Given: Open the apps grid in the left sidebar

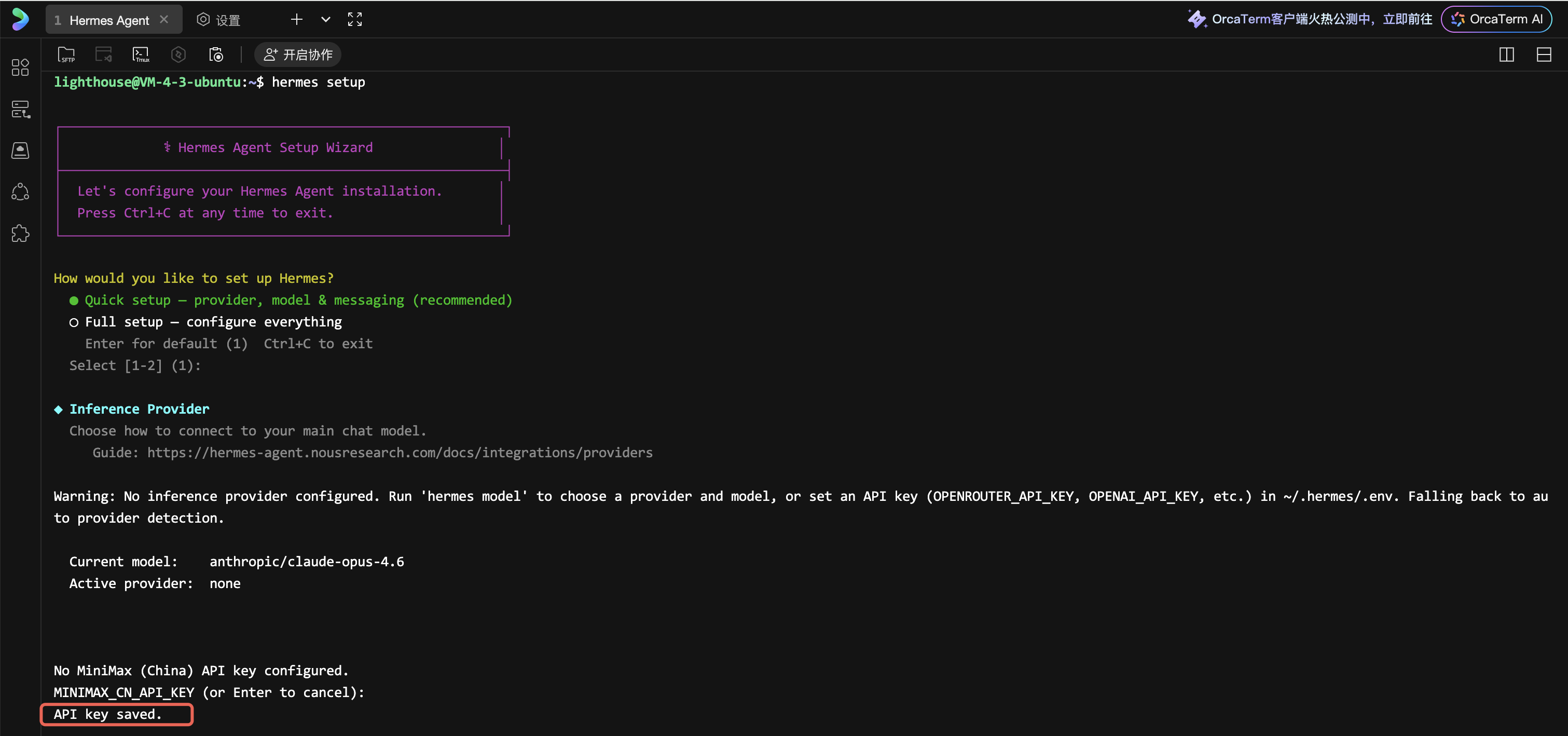Looking at the screenshot, I should [20, 67].
